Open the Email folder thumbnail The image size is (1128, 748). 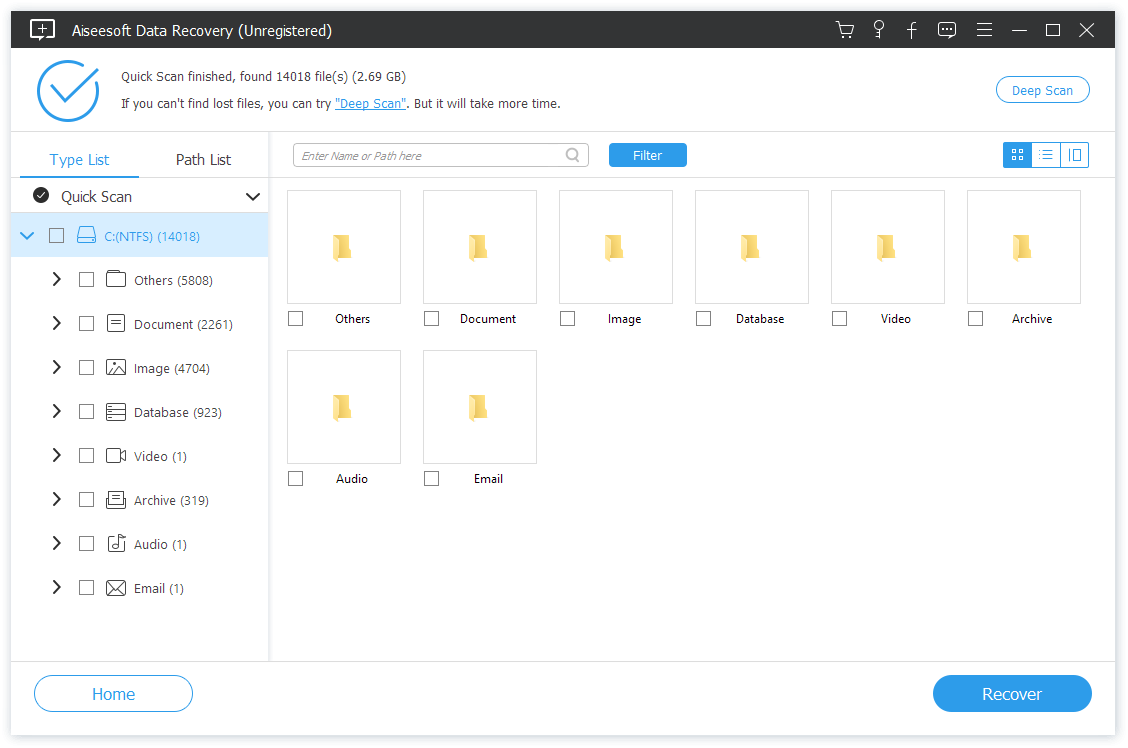pyautogui.click(x=480, y=407)
